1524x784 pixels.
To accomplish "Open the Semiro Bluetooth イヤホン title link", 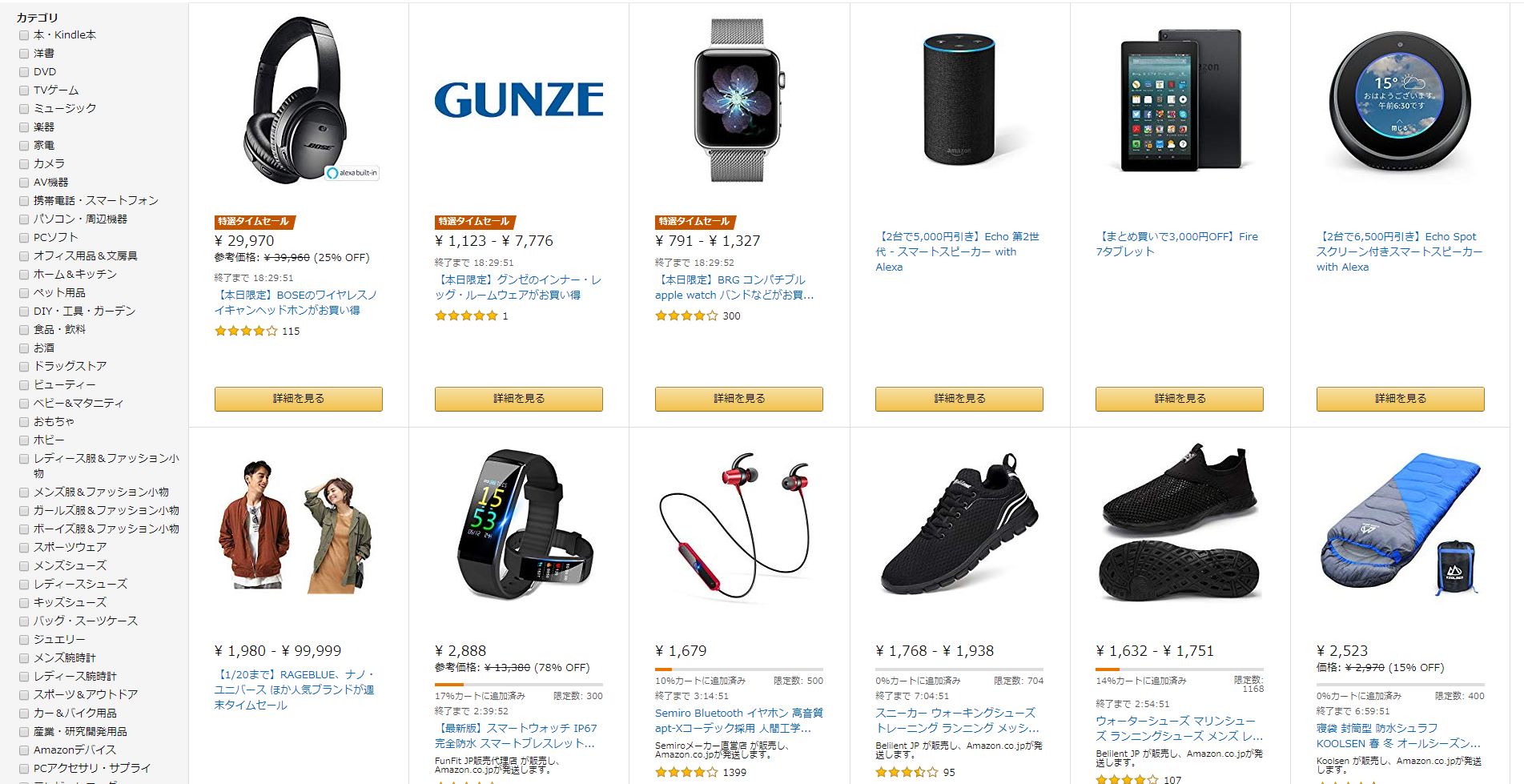I will (x=739, y=721).
